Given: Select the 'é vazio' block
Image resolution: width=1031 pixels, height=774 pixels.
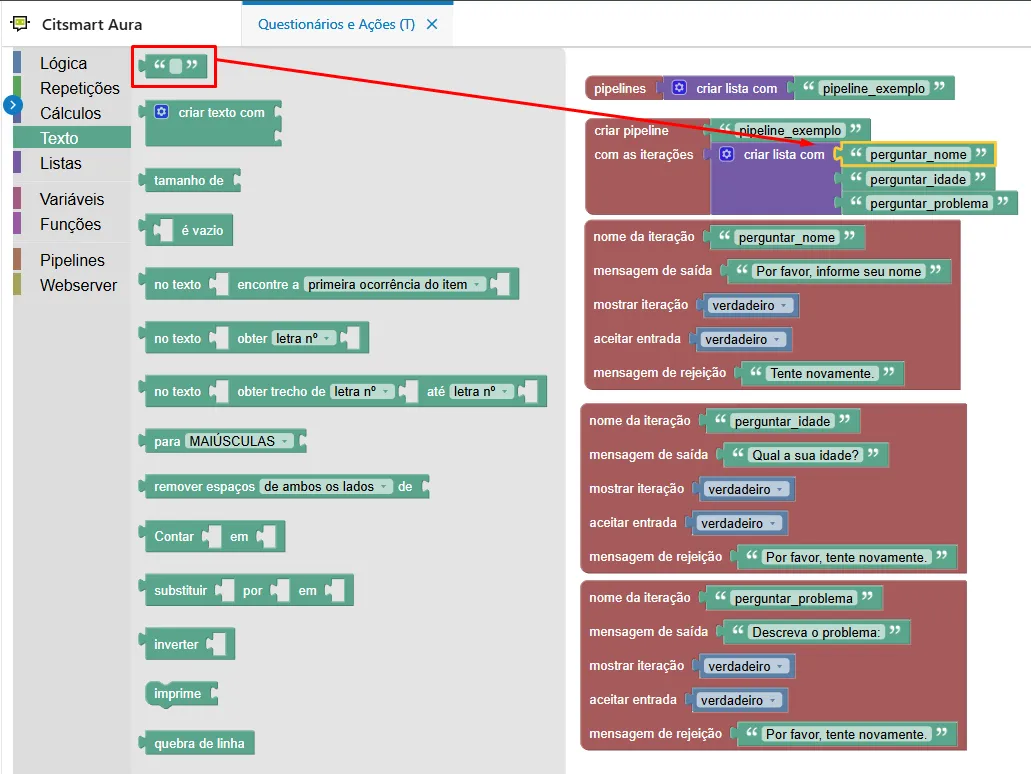Looking at the screenshot, I should 187,230.
